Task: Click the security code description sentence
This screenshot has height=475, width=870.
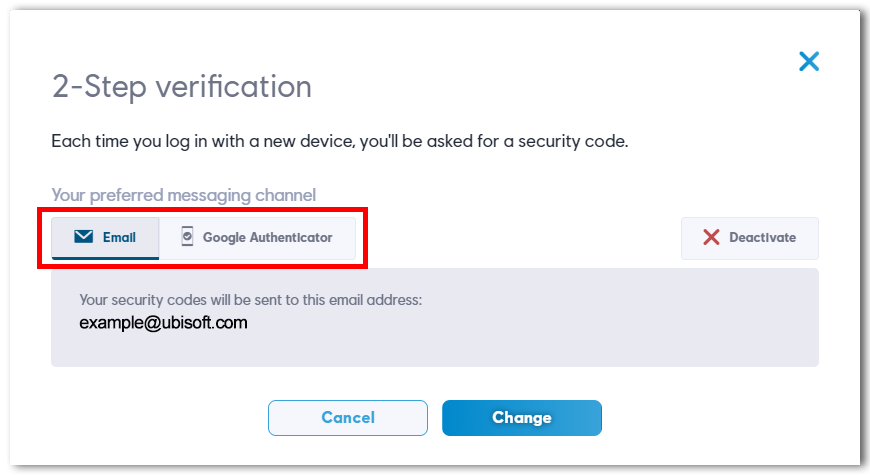Action: pos(340,142)
